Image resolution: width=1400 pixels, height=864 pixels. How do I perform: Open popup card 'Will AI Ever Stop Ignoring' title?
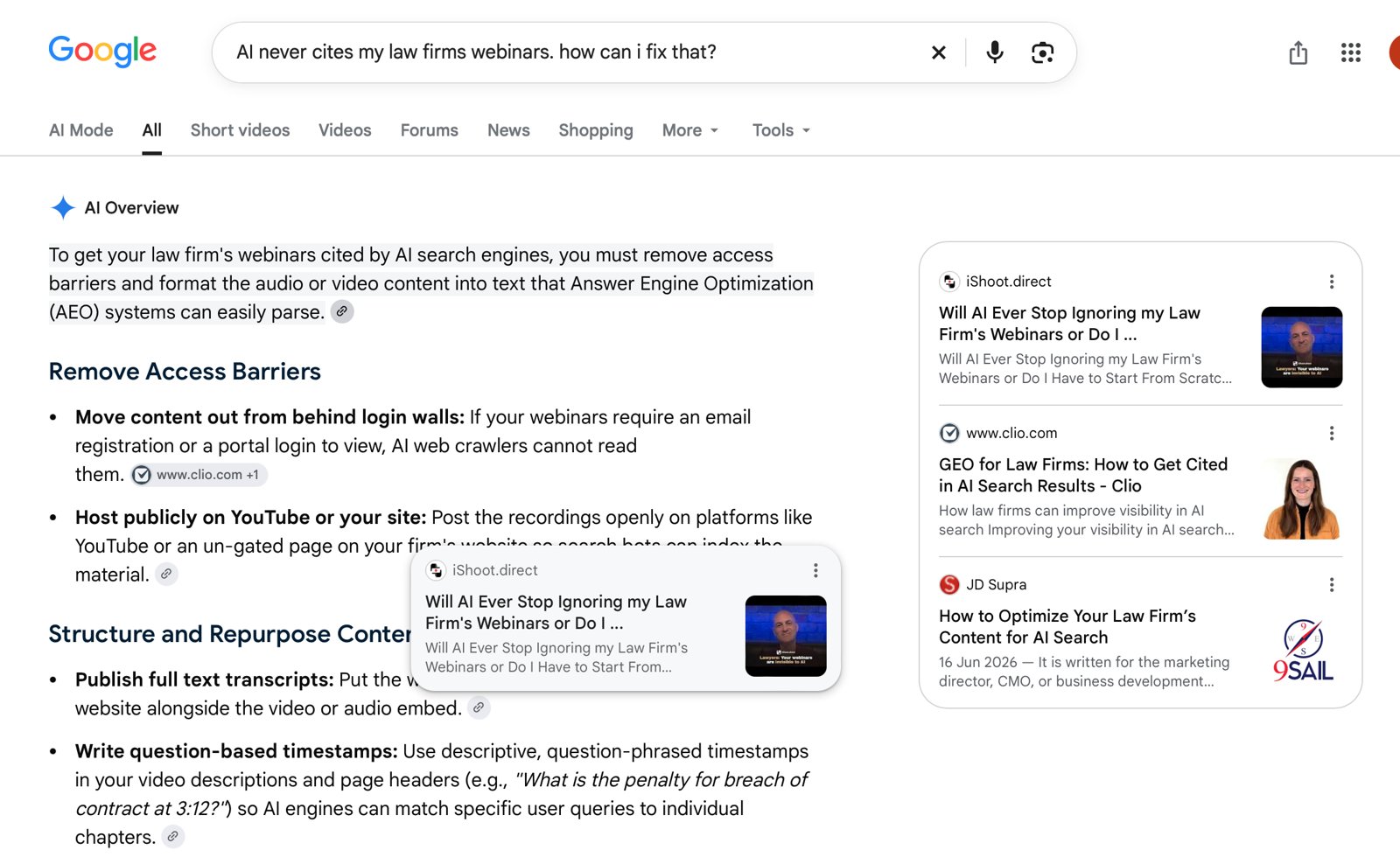[x=556, y=612]
